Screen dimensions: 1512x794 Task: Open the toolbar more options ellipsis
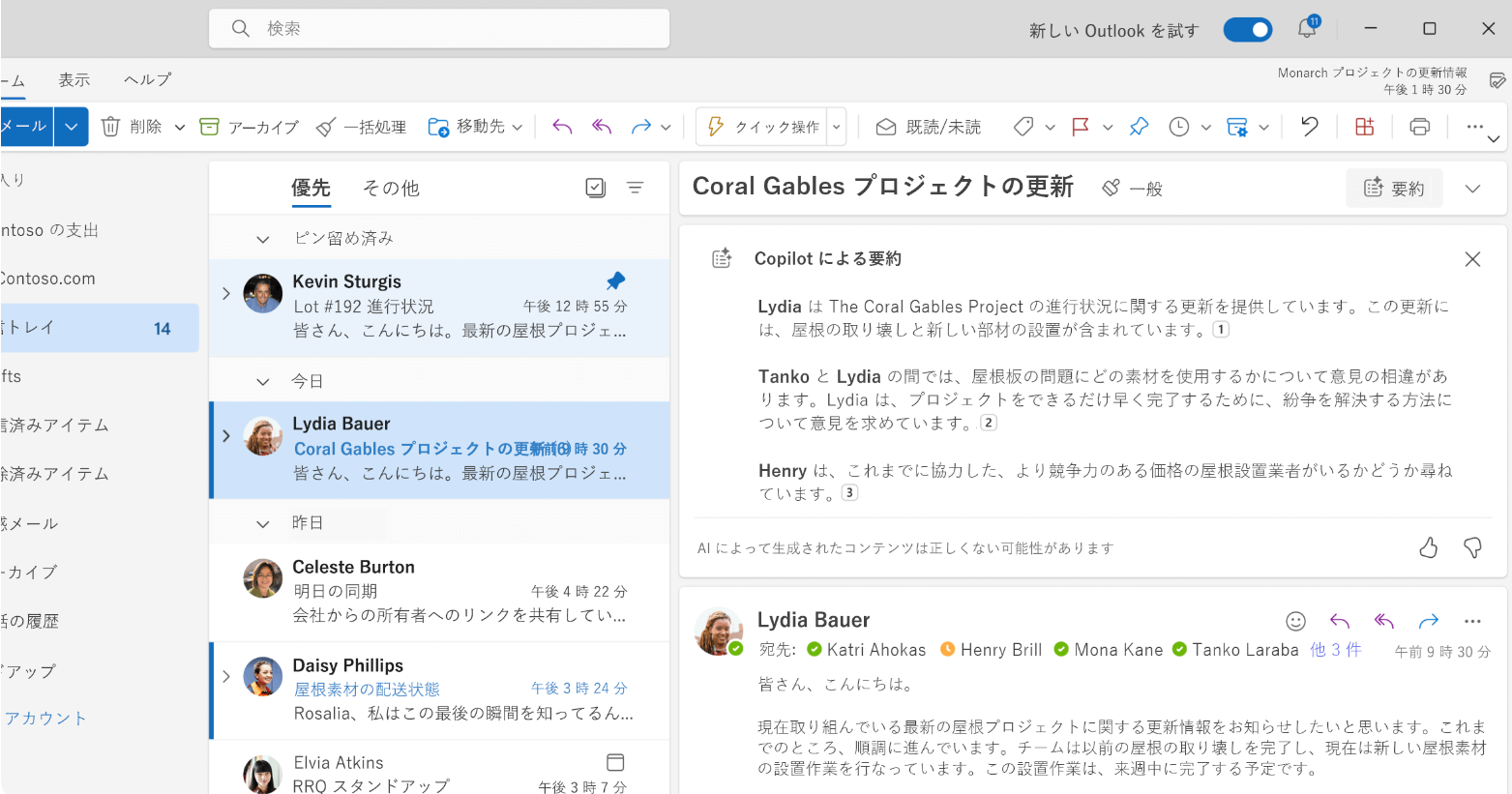click(1474, 127)
